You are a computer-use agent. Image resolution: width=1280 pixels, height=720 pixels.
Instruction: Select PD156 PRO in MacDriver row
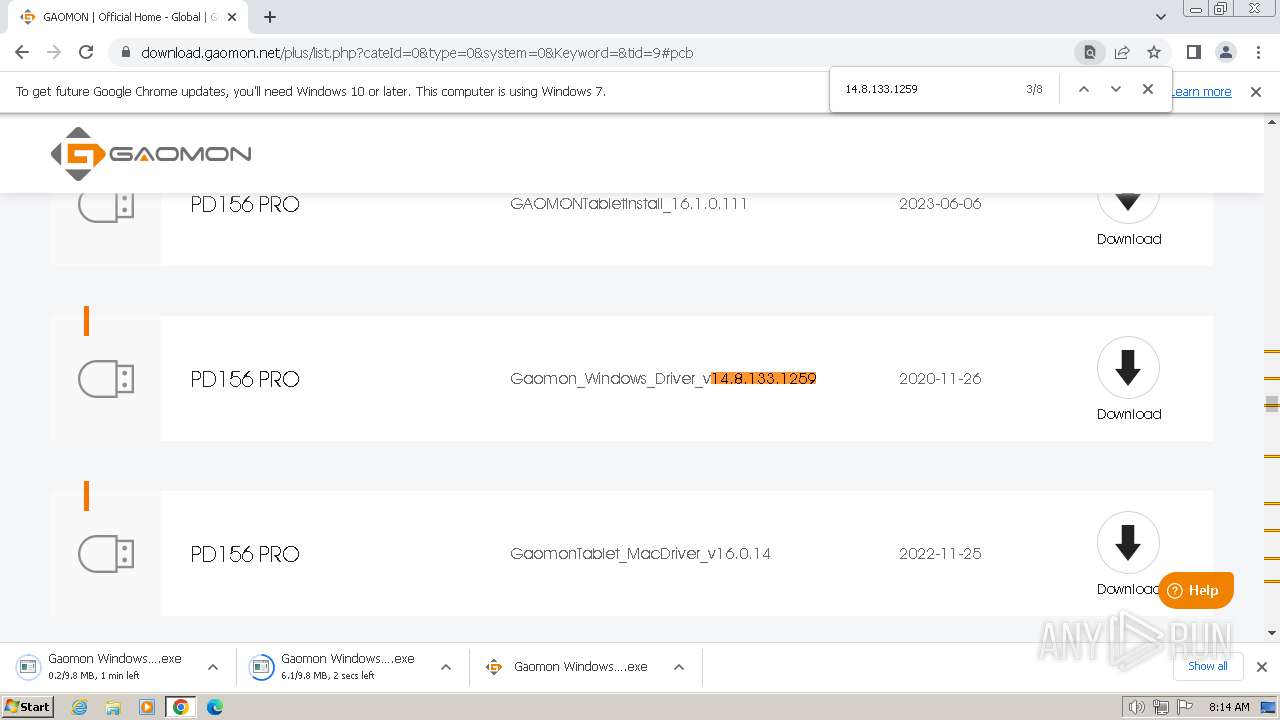245,554
